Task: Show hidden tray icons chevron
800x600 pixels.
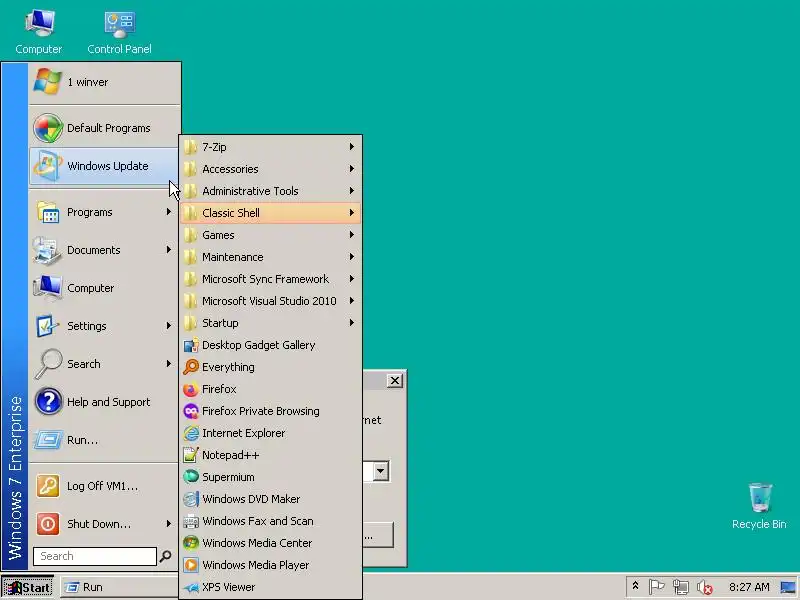Action: click(635, 586)
